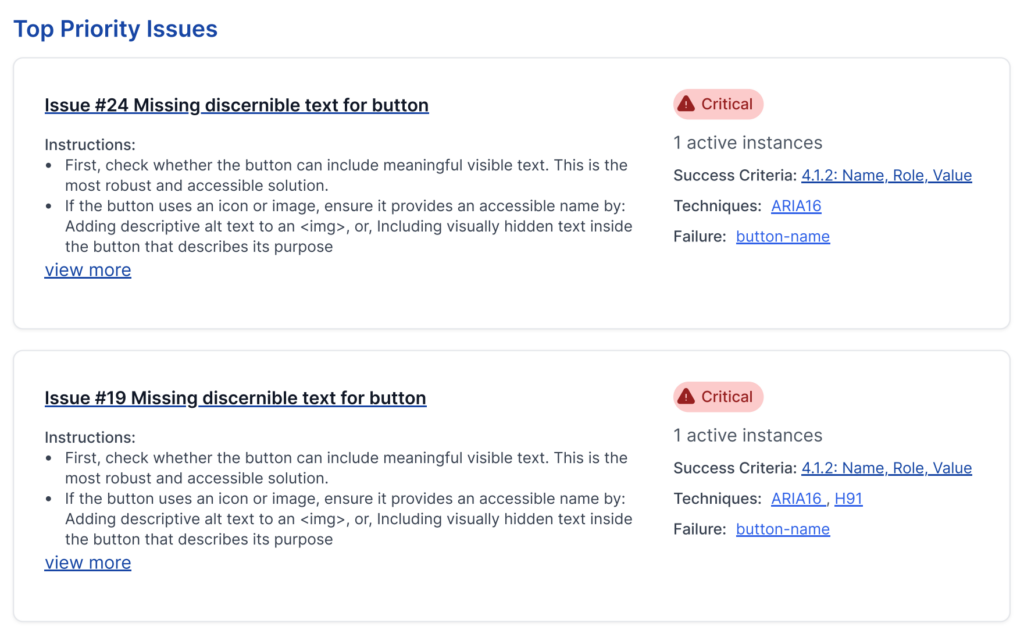Select the Critical badge text on Issue #24
The width and height of the screenshot is (1024, 637).
click(727, 104)
